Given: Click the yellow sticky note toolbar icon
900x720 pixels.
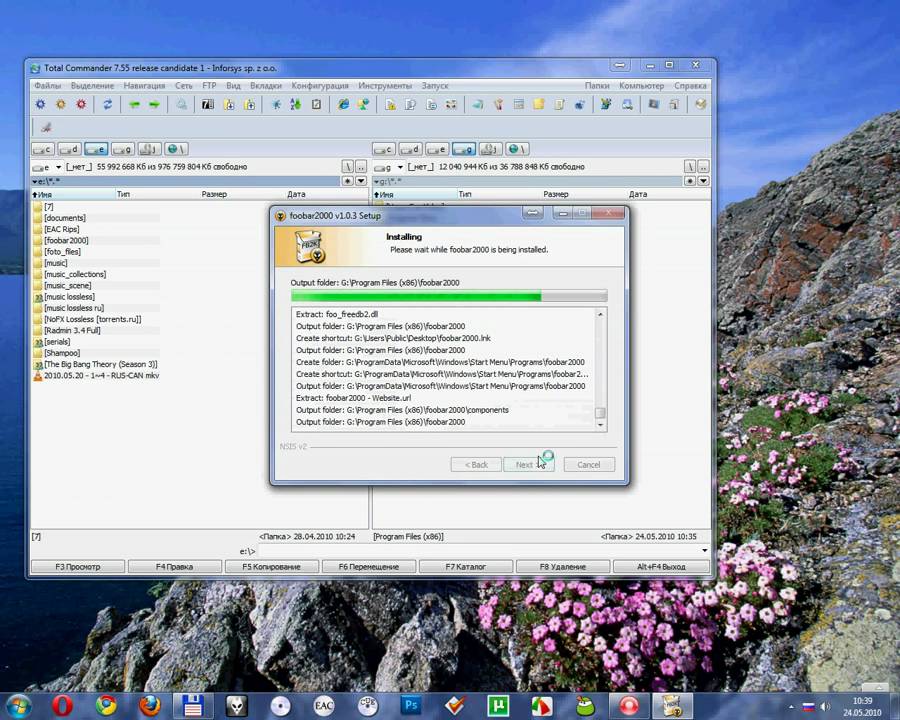Looking at the screenshot, I should point(538,104).
